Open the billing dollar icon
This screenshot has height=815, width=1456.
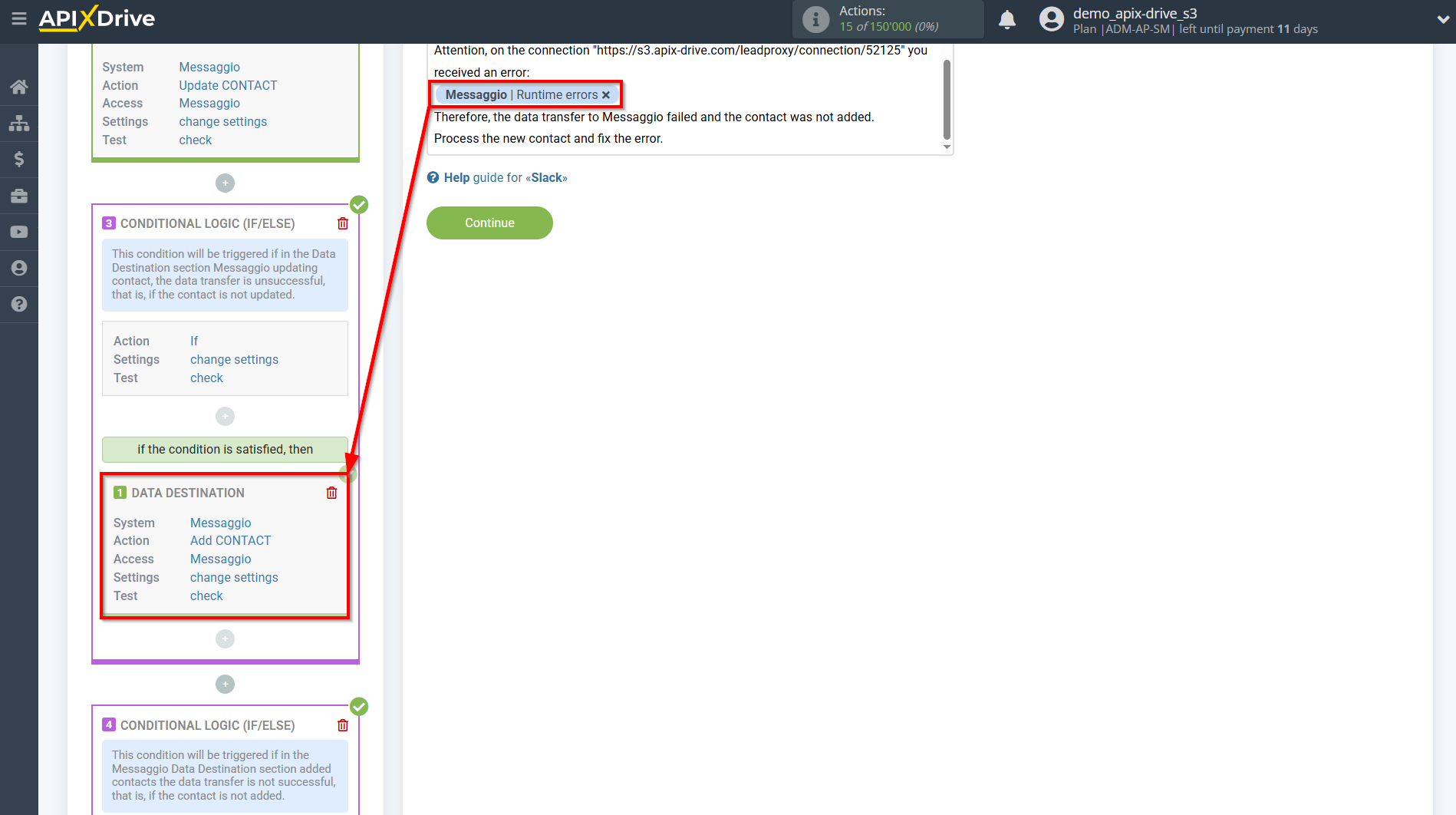coord(19,159)
